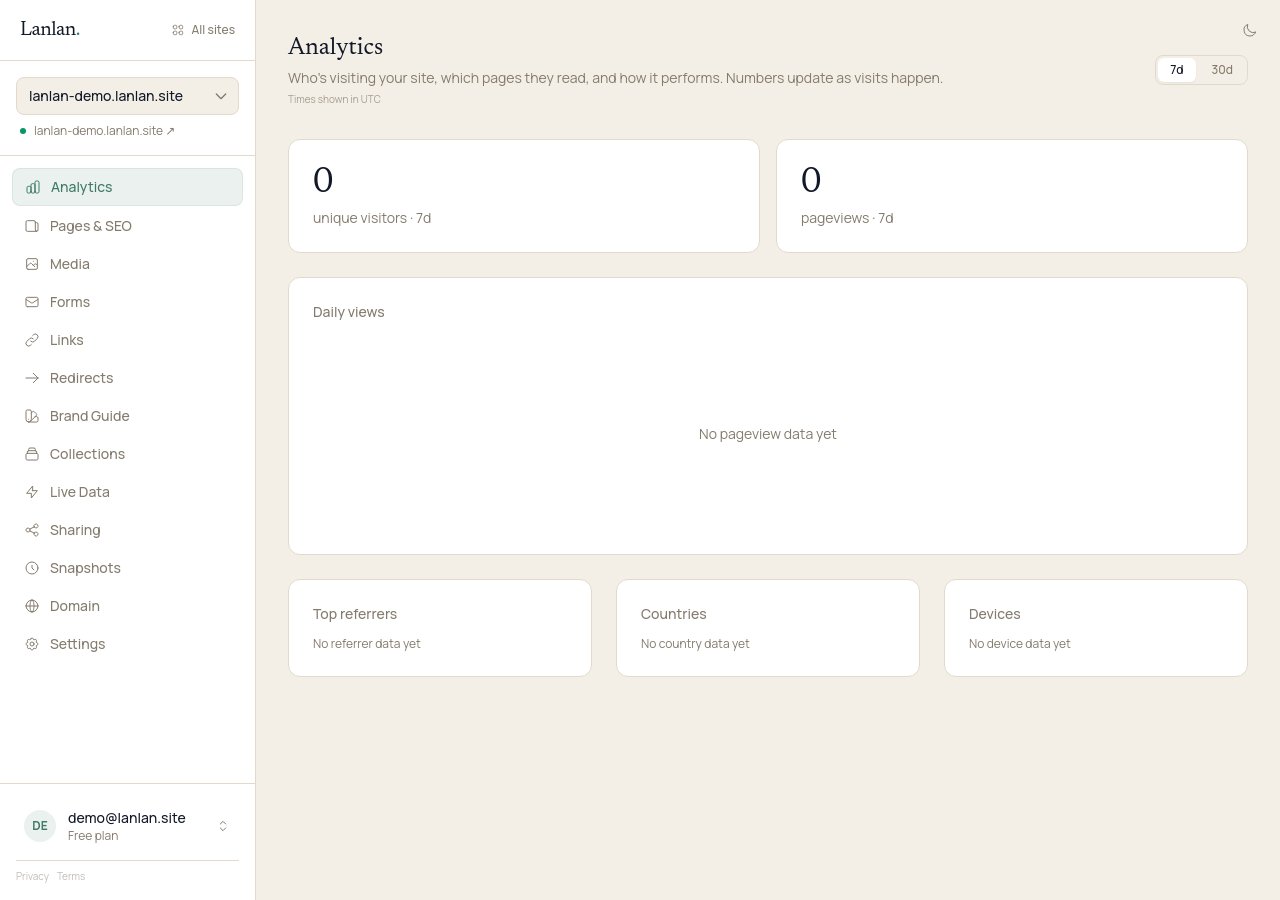Viewport: 1280px width, 900px height.
Task: Click the Brand Guide icon
Action: (32, 416)
